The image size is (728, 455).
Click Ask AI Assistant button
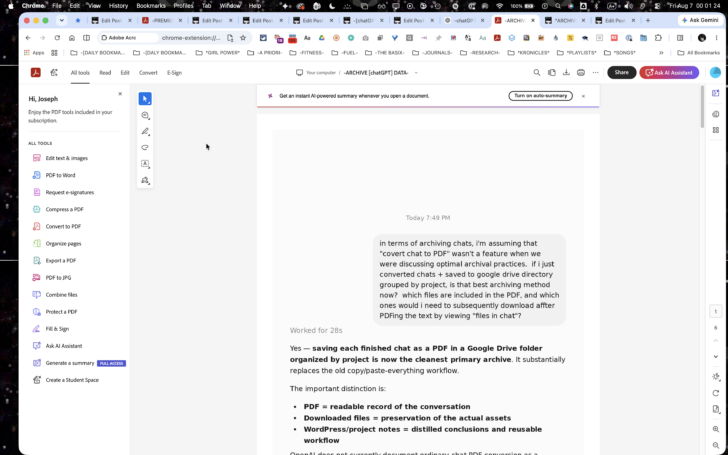(x=669, y=72)
